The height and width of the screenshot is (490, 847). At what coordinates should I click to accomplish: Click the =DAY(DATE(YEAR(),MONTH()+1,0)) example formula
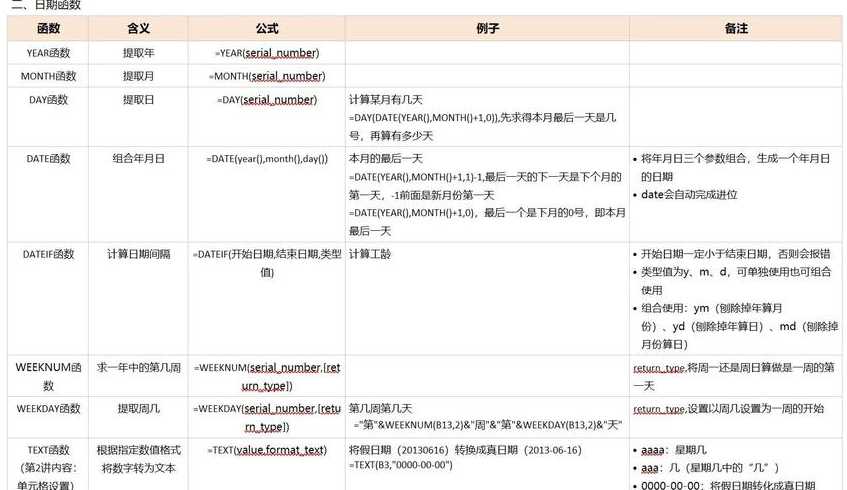pyautogui.click(x=424, y=118)
